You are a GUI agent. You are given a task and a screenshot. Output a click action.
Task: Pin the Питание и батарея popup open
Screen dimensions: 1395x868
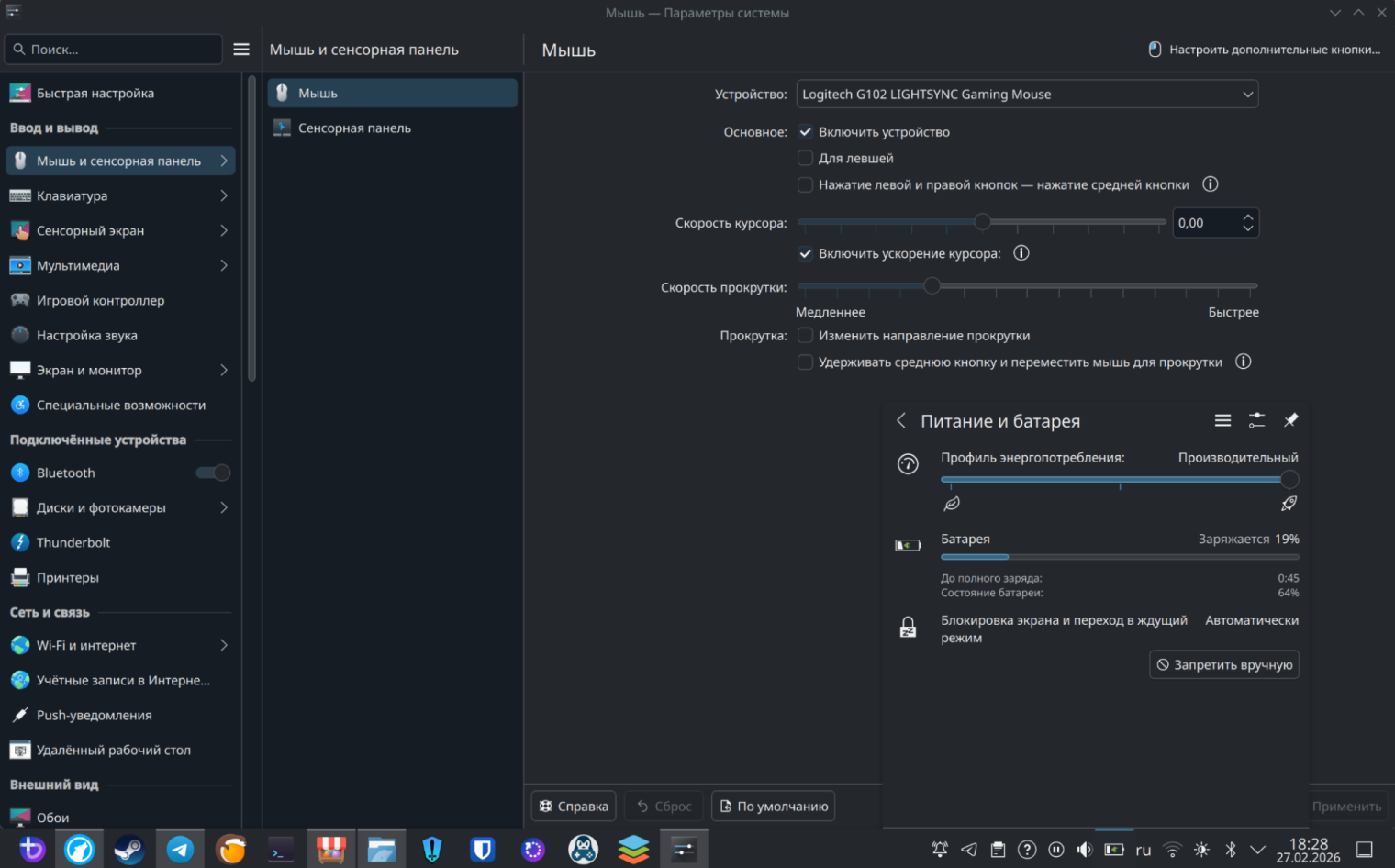(1290, 420)
